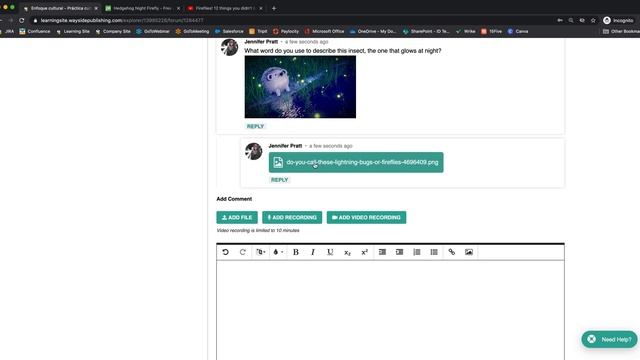
Task: Click the Redo icon in editor toolbar
Action: point(242,252)
